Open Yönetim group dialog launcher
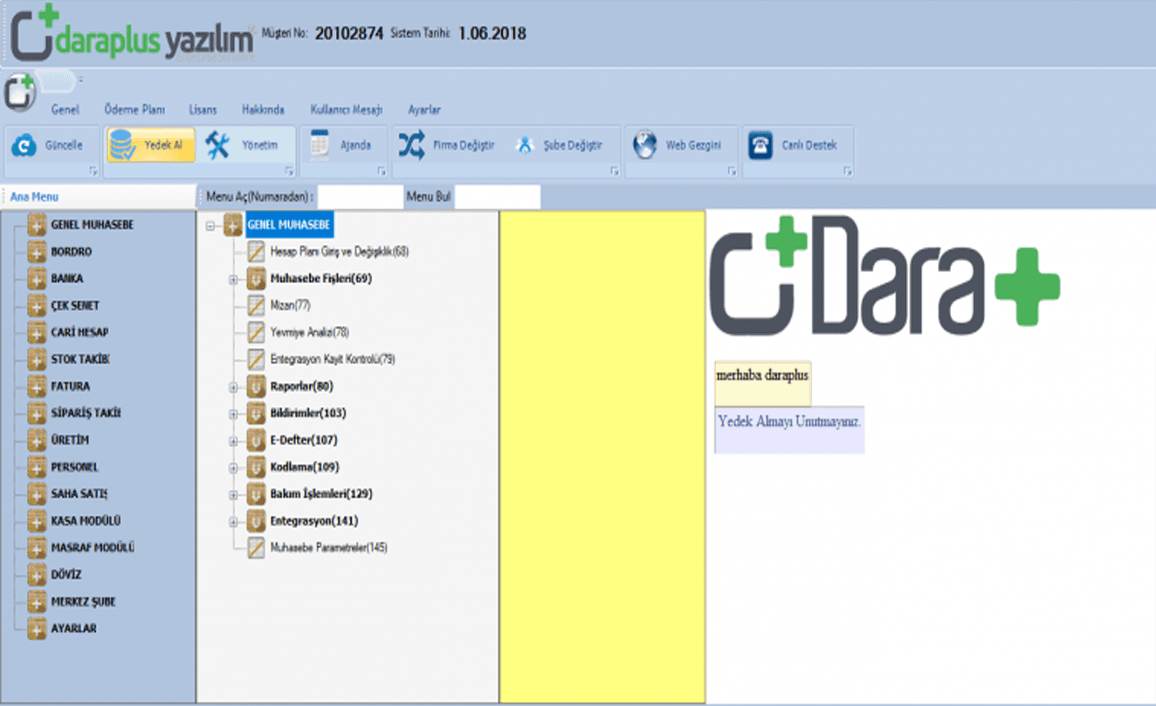 point(289,171)
